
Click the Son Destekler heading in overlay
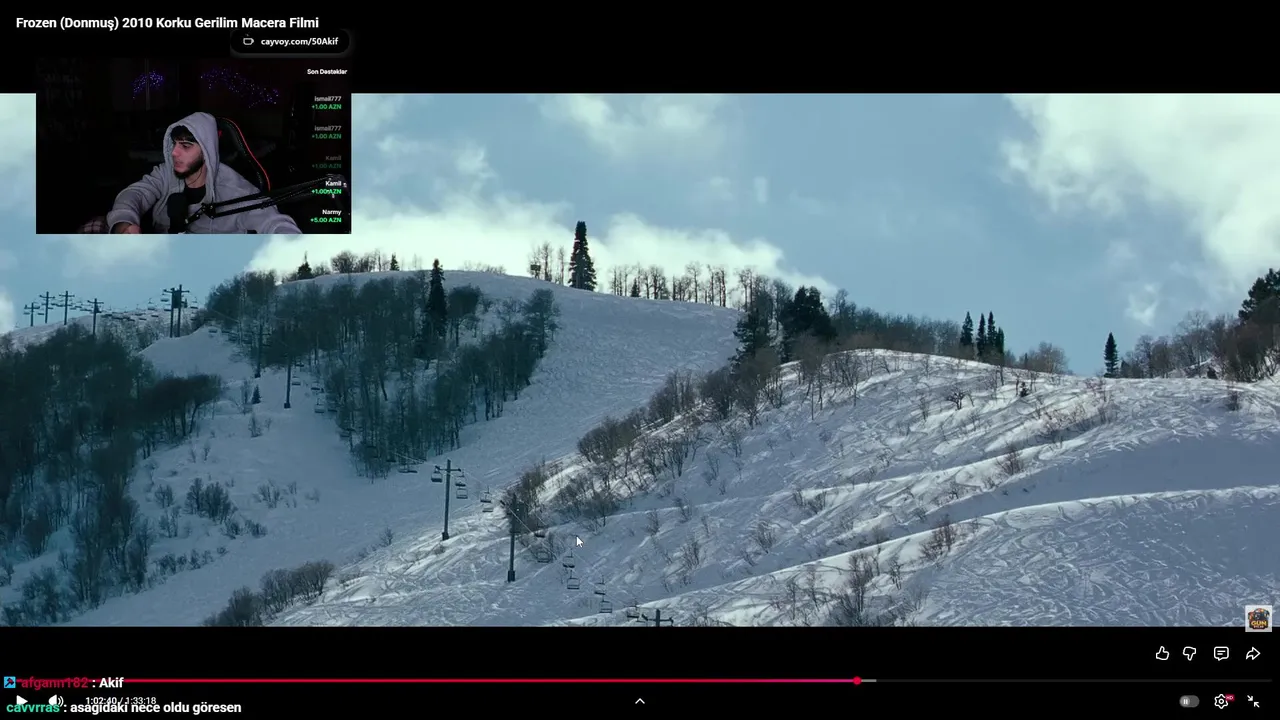tap(326, 72)
